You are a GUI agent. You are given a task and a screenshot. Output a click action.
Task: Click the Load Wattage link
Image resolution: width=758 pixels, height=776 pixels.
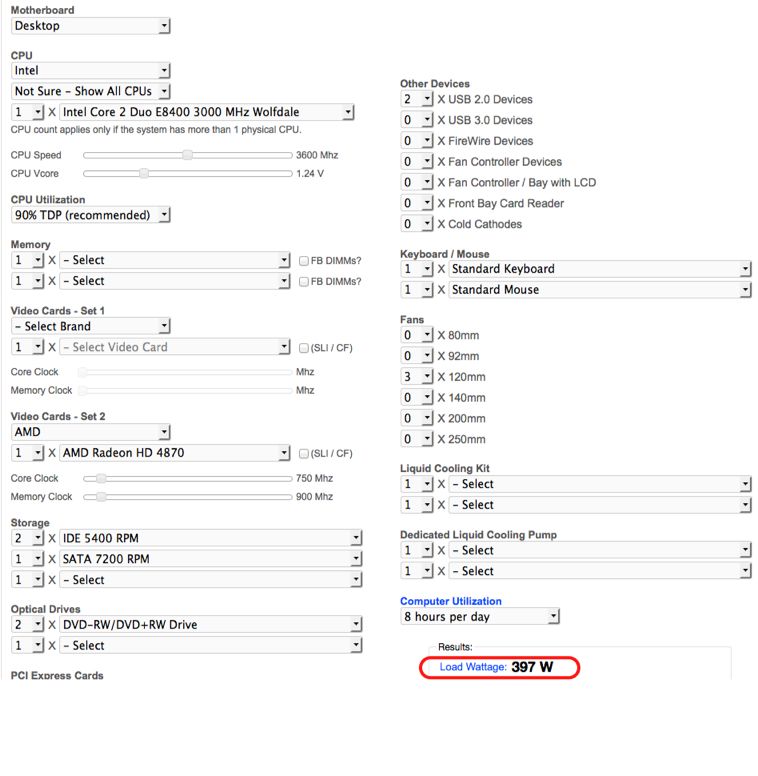point(473,667)
